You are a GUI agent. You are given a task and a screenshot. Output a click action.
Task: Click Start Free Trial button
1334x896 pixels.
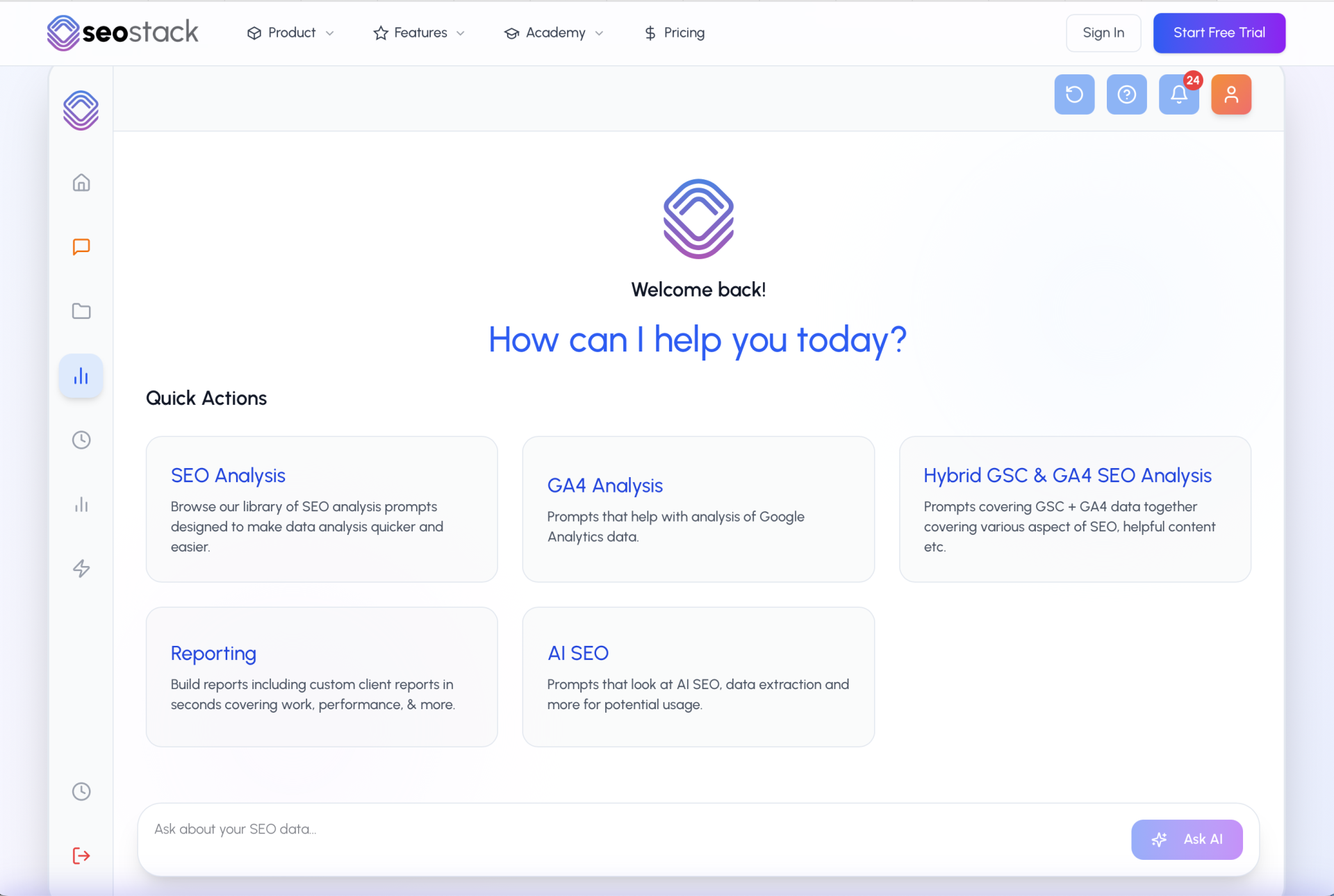[x=1219, y=33]
